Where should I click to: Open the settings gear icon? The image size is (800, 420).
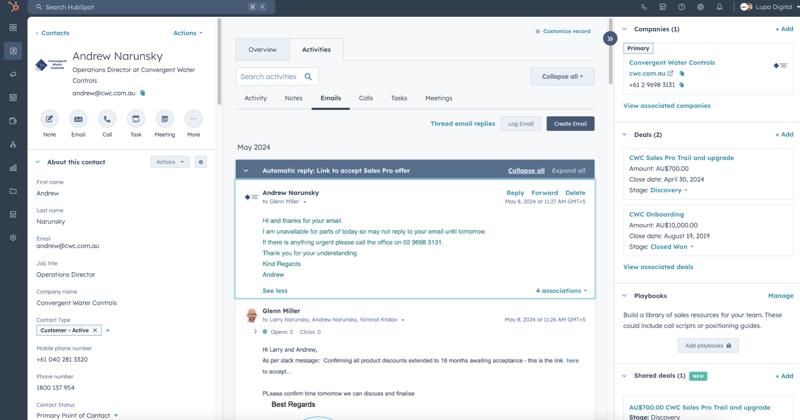[x=701, y=7]
